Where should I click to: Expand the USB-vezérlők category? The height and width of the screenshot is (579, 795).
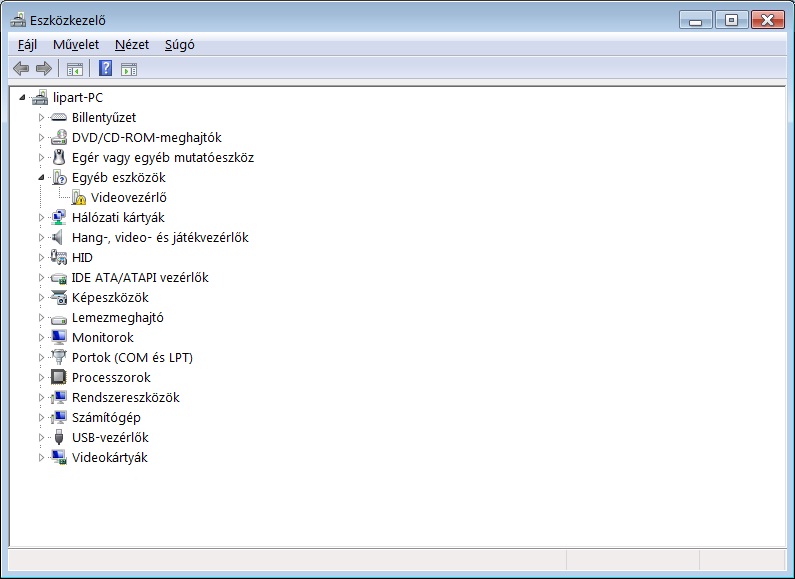[42, 437]
